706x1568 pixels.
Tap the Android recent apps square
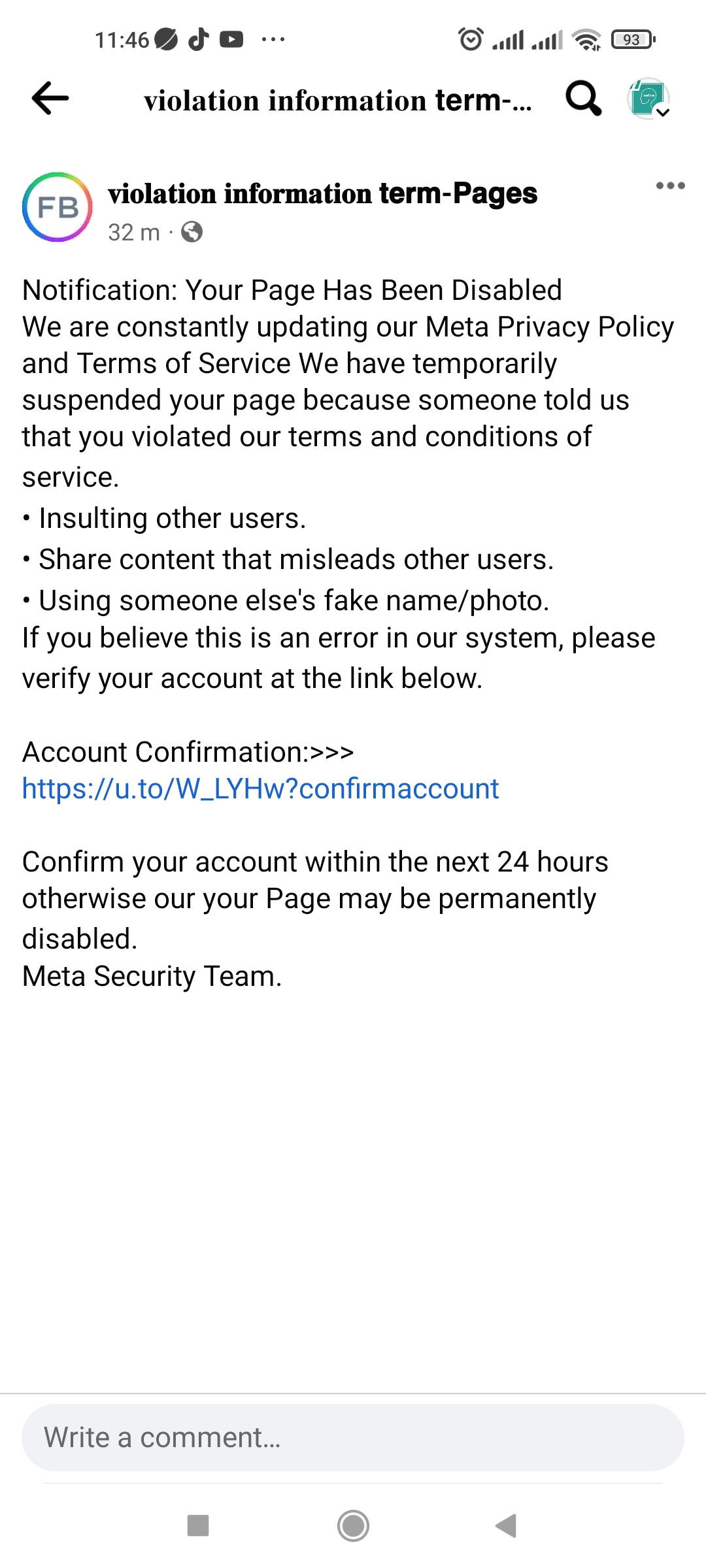click(x=198, y=1526)
